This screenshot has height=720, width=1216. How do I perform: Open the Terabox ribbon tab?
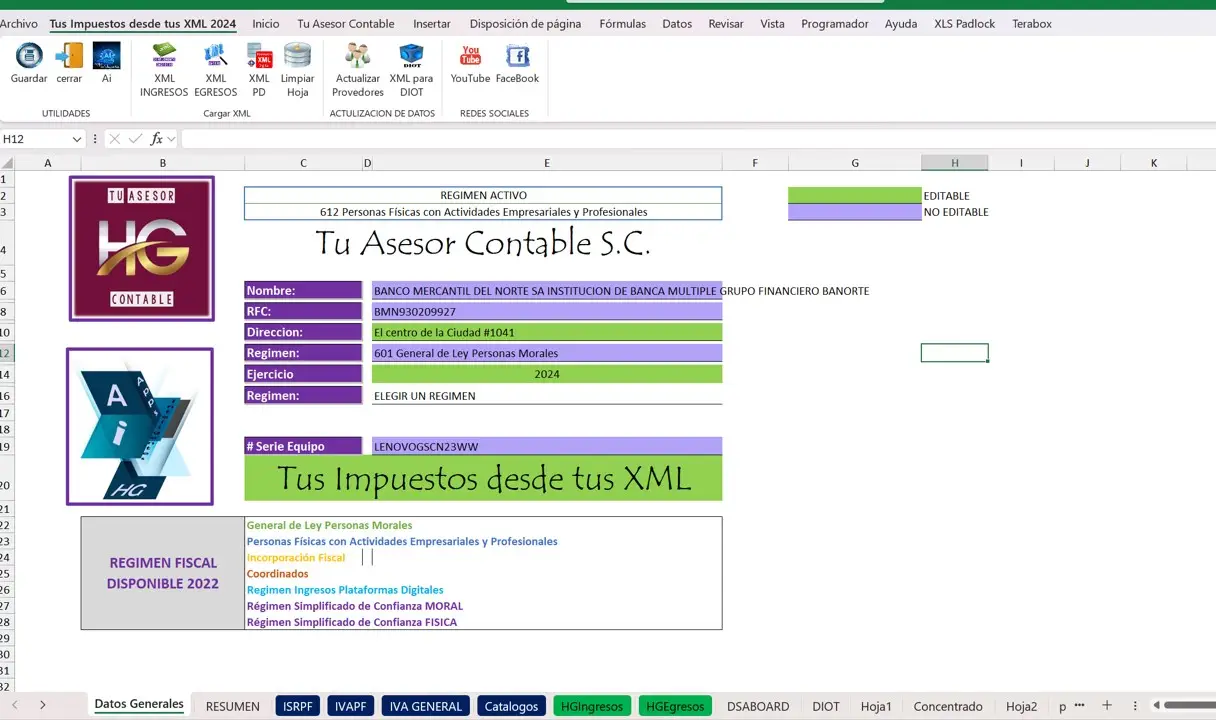(x=1032, y=23)
